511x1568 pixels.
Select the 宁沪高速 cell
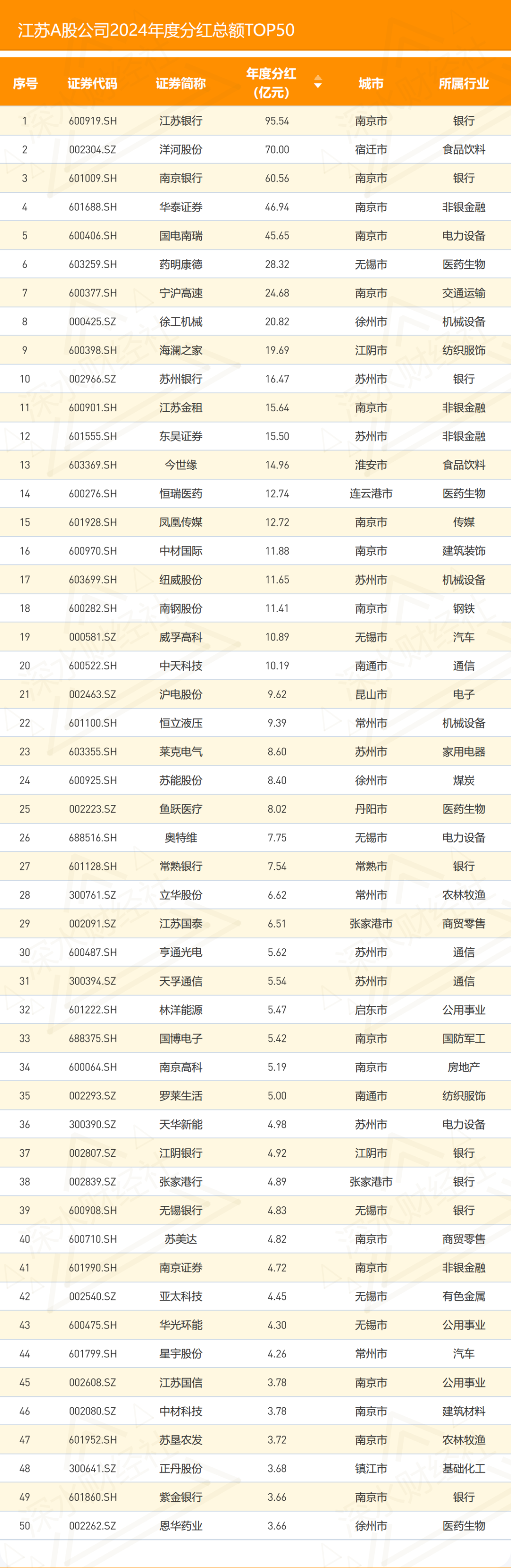click(181, 293)
